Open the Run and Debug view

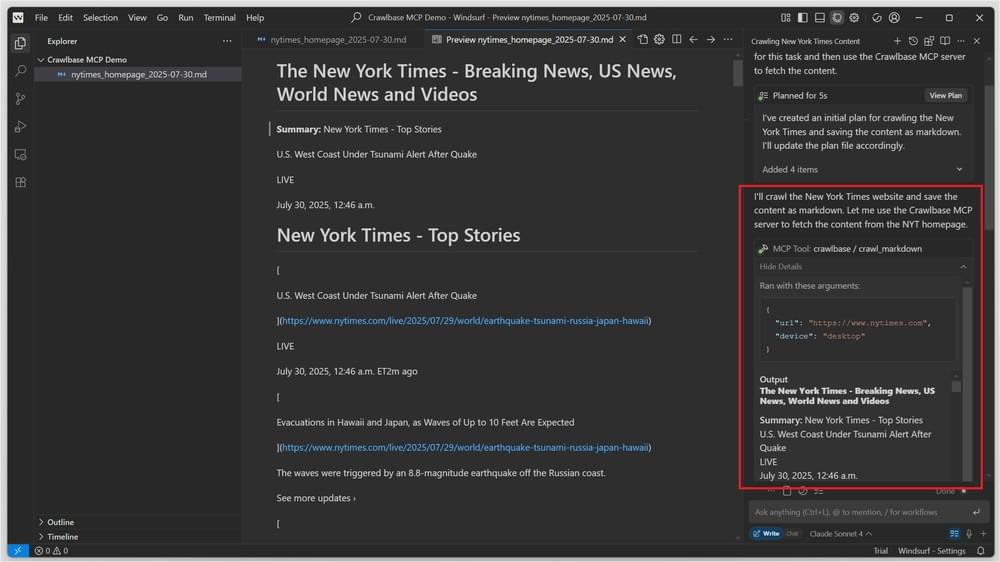(x=19, y=127)
